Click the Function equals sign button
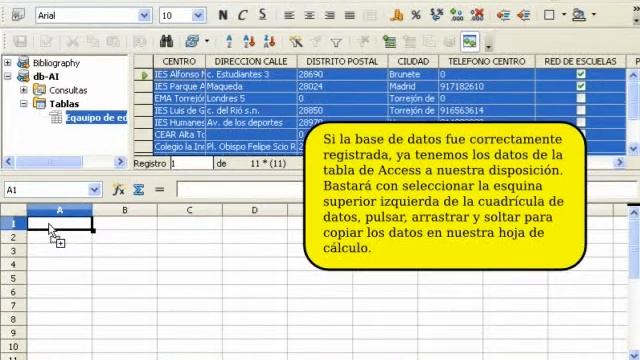Viewport: 640px width, 360px height. [160, 190]
